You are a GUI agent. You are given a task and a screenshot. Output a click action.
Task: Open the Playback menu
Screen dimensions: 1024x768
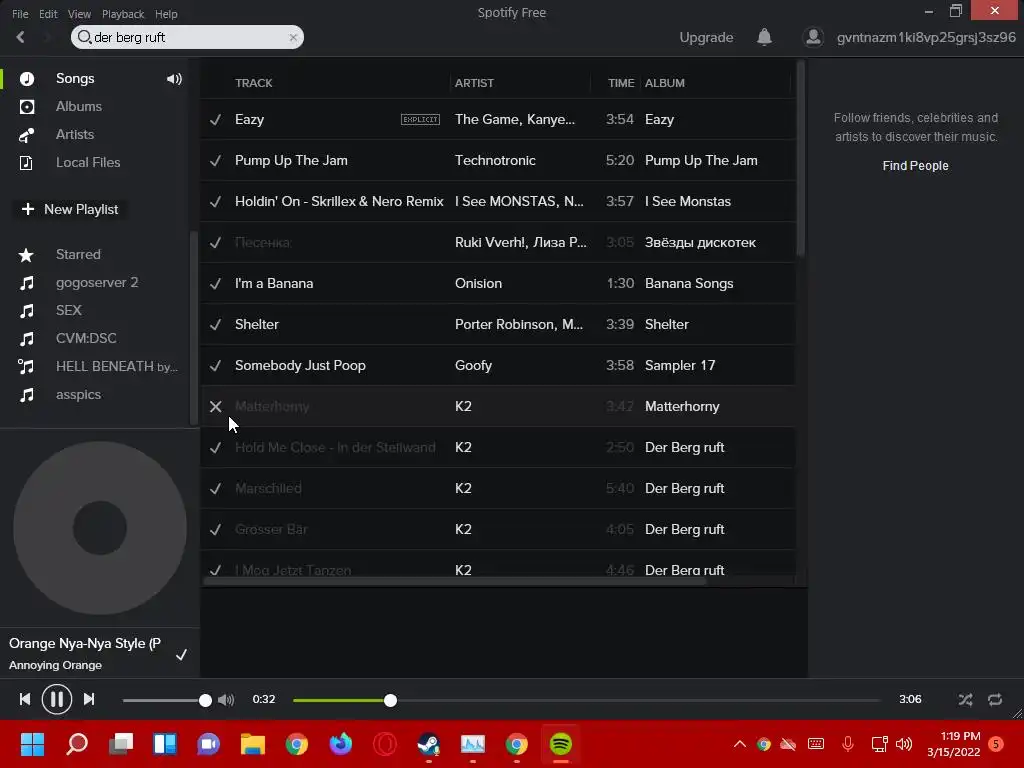(123, 14)
